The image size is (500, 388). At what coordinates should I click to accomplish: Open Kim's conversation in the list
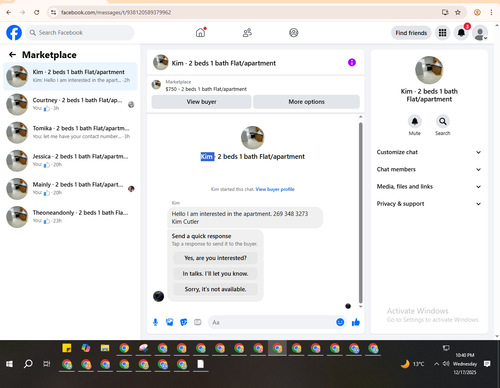[70, 76]
